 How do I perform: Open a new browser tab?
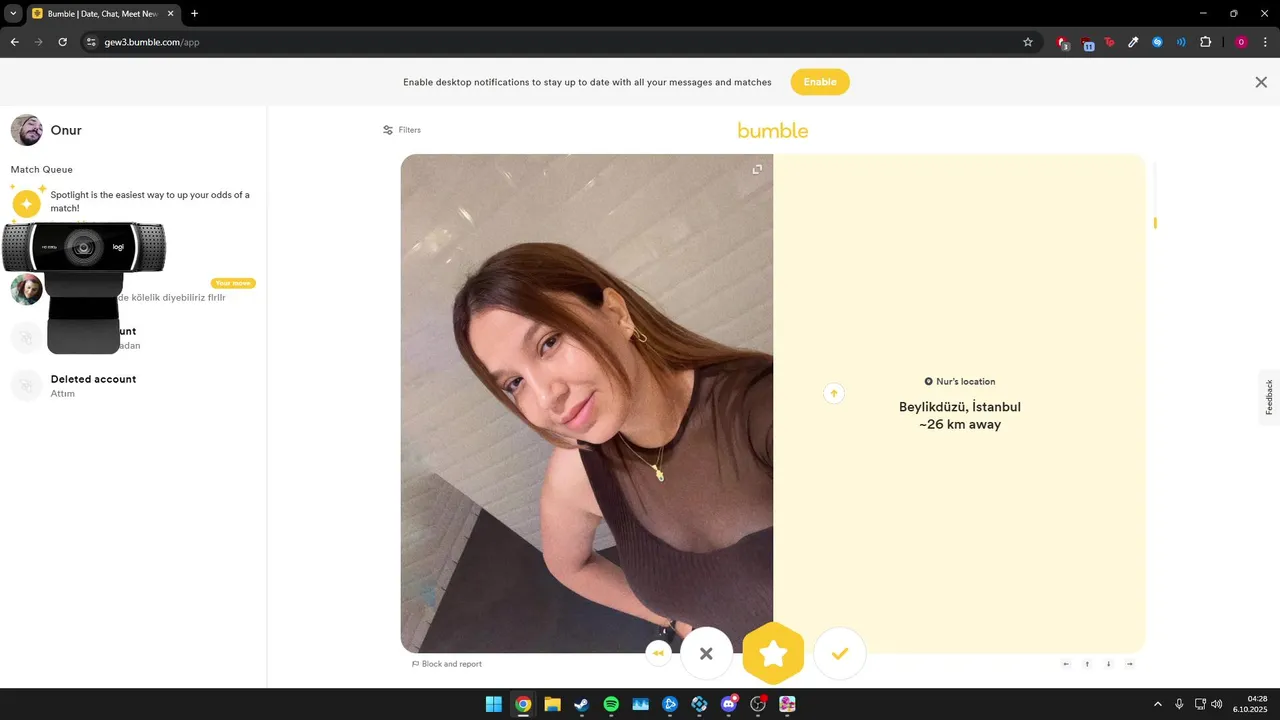[x=194, y=13]
